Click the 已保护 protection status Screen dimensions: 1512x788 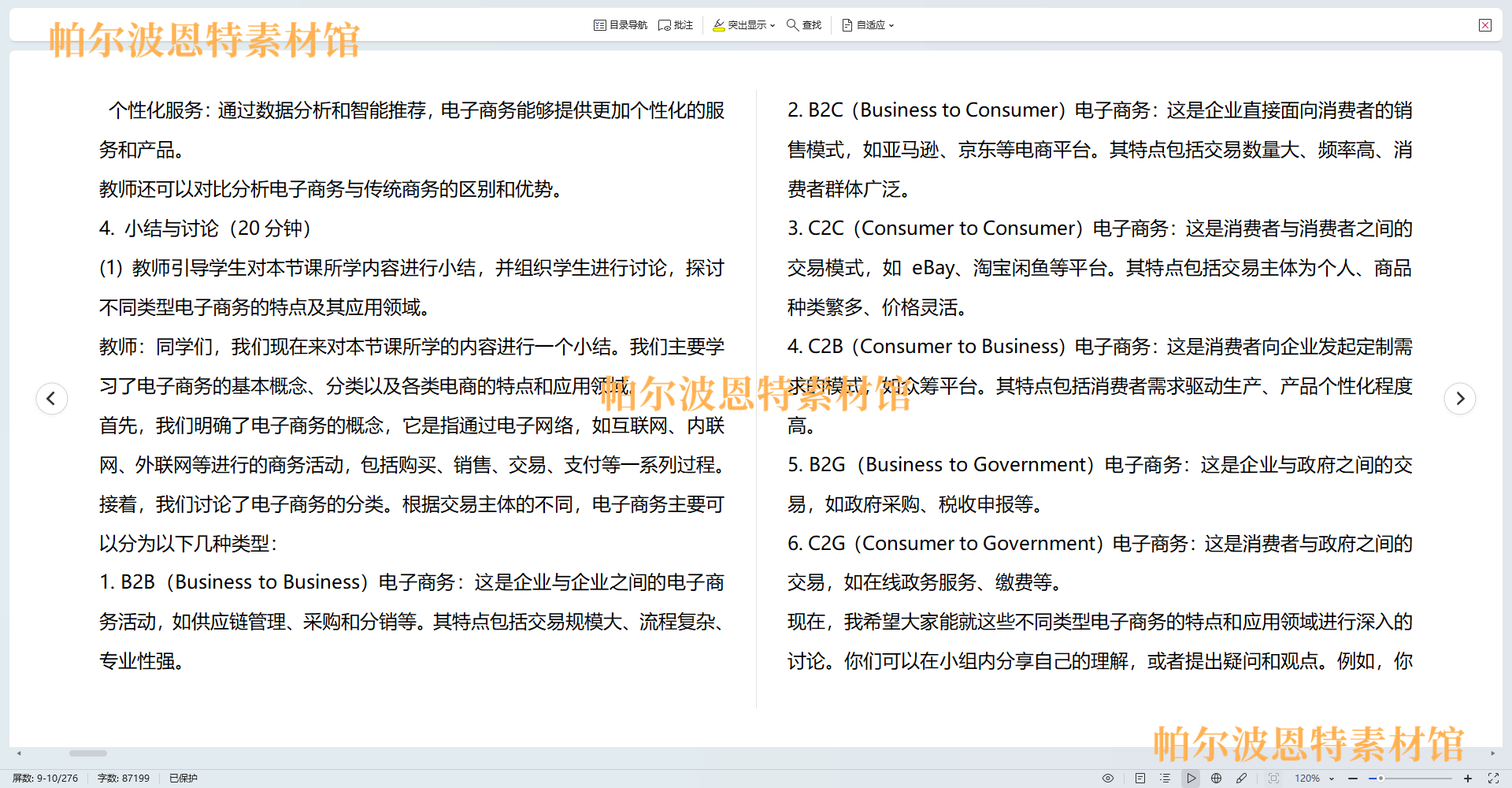point(183,778)
